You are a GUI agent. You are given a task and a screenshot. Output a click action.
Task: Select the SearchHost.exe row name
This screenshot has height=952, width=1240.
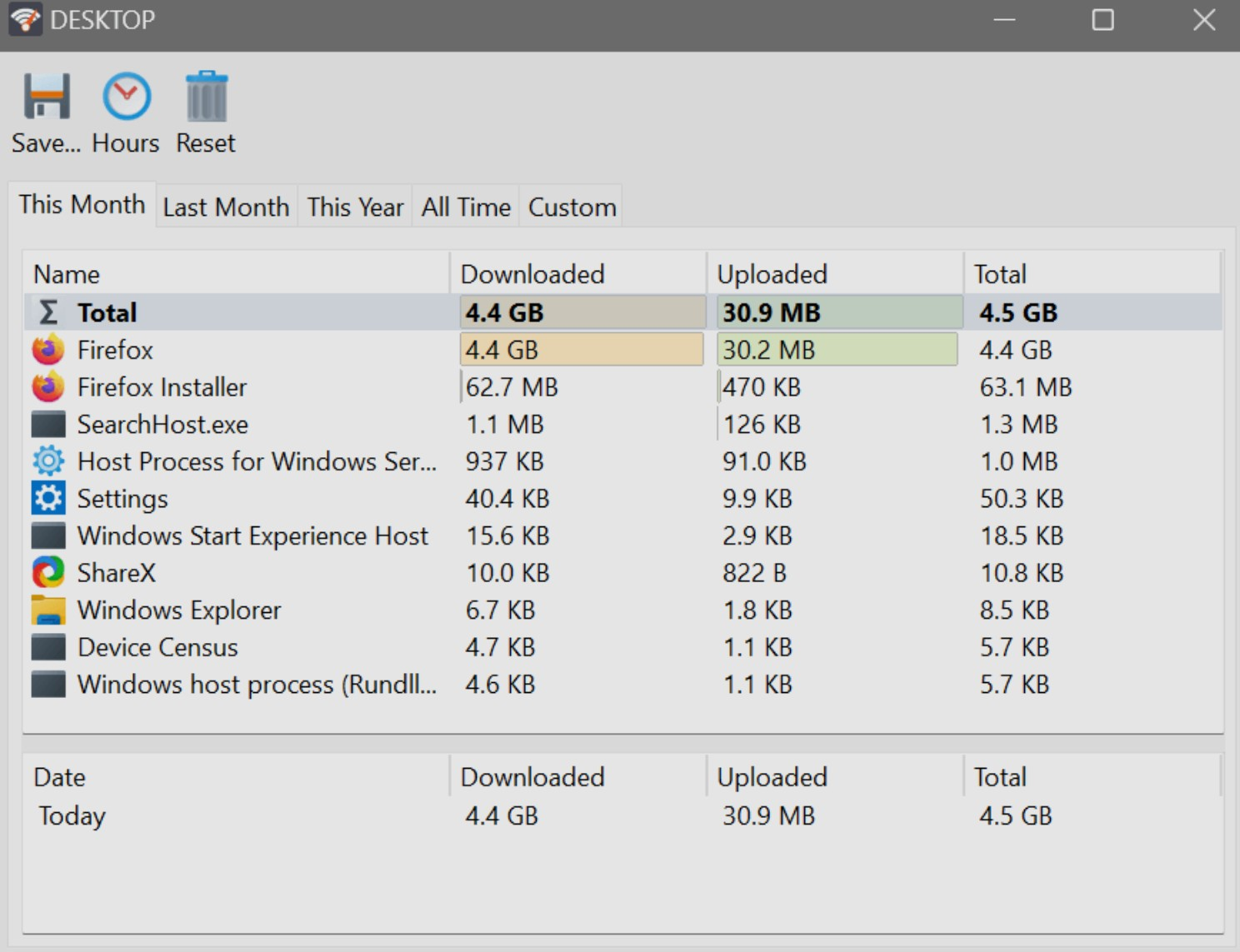coord(162,425)
